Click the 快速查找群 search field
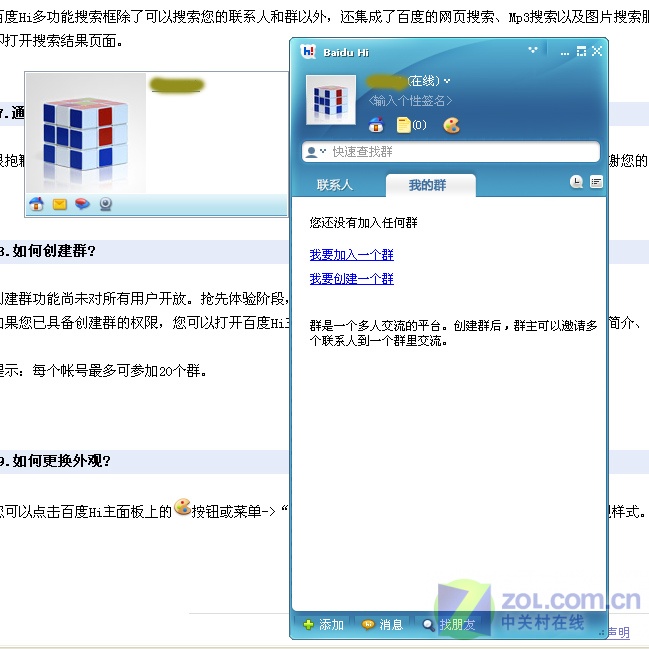Viewport: 649px width, 649px height. (x=451, y=152)
